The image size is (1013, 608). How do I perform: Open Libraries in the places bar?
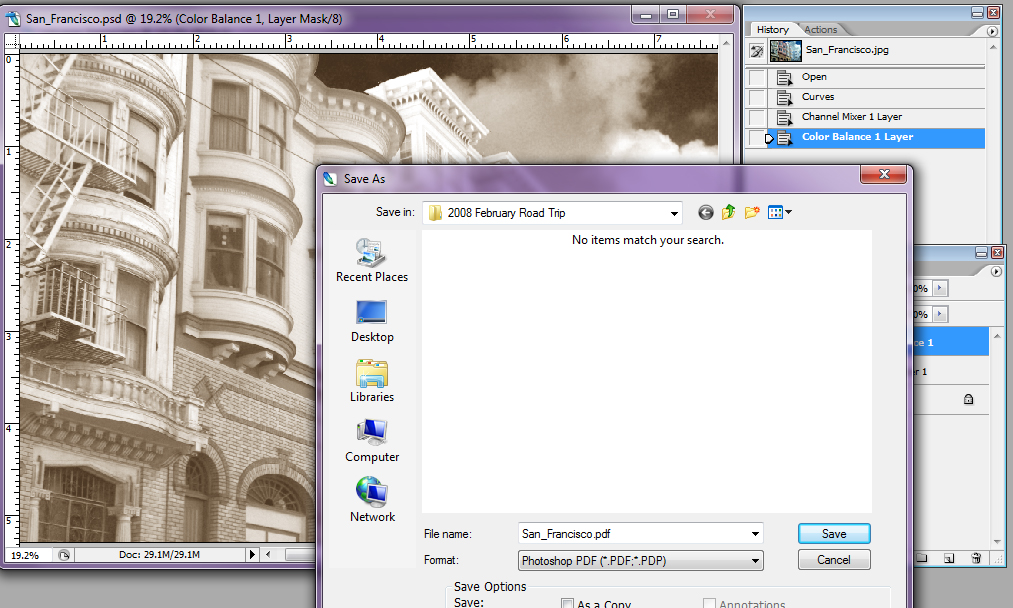click(372, 381)
